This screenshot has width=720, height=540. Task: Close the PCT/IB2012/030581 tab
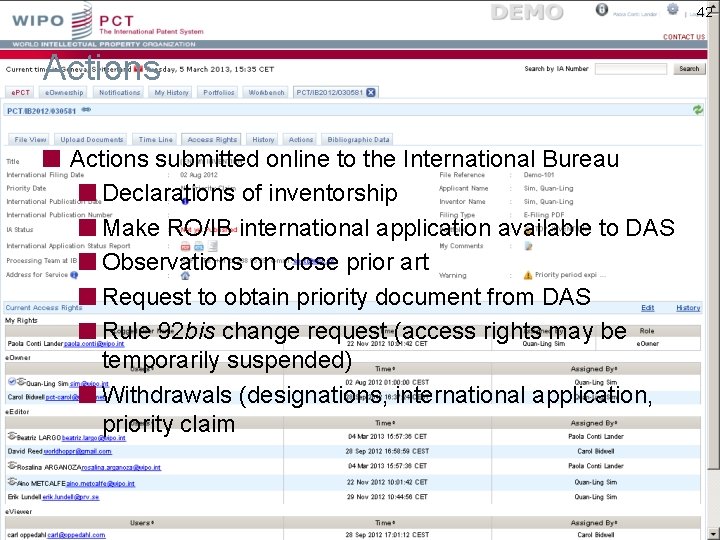(x=371, y=92)
